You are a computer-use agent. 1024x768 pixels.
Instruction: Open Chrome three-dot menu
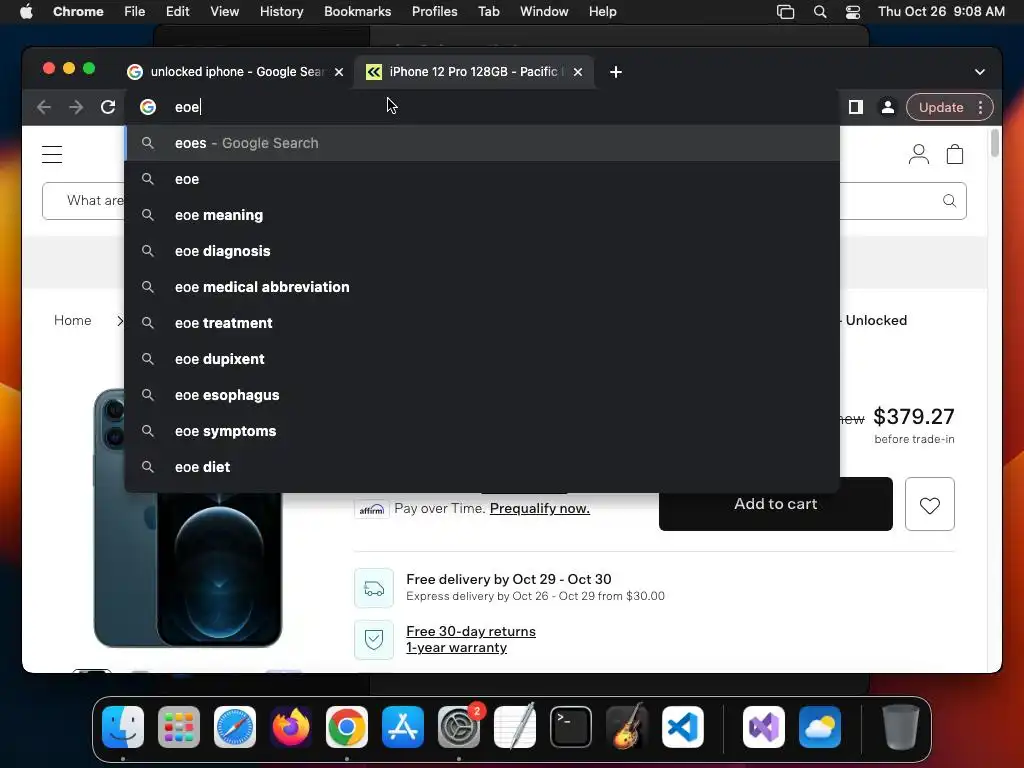coord(980,107)
